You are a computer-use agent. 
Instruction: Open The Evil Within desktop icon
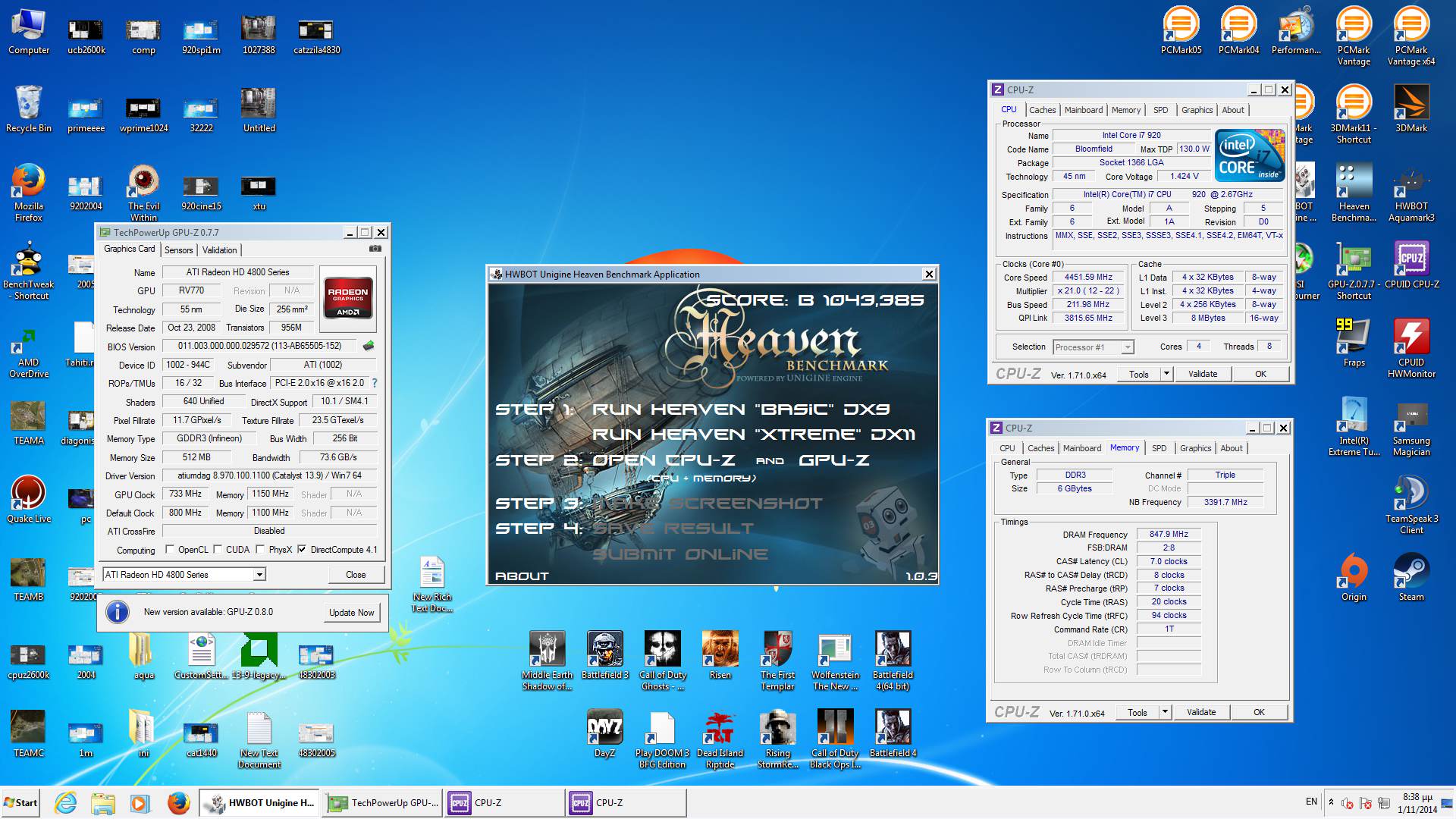143,193
